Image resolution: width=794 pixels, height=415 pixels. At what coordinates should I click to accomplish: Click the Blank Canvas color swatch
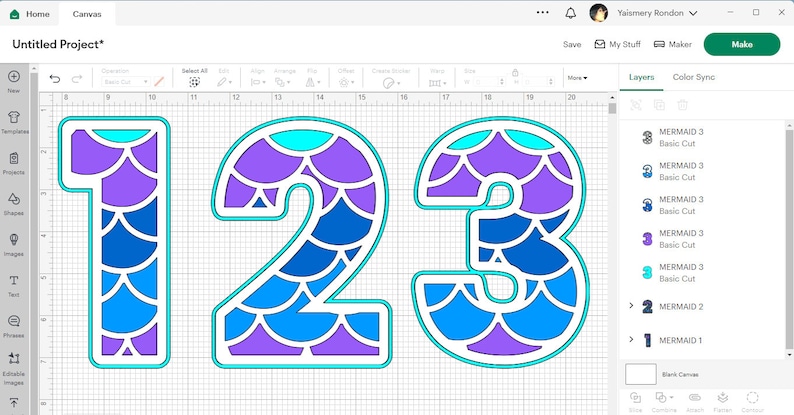point(641,375)
